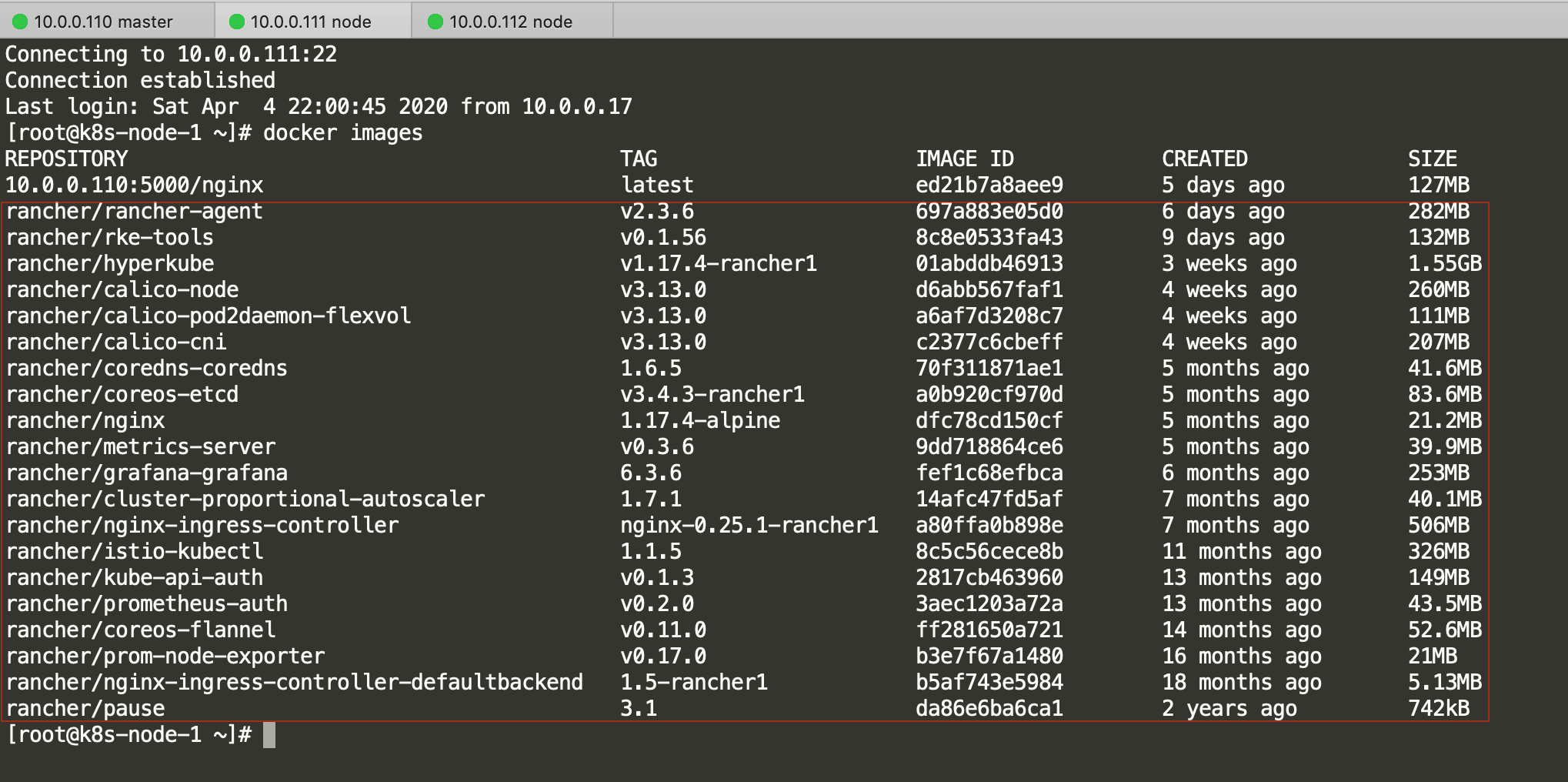Viewport: 1568px width, 782px height.
Task: Click image ID 8c5c56cece8b
Action: coord(989,552)
